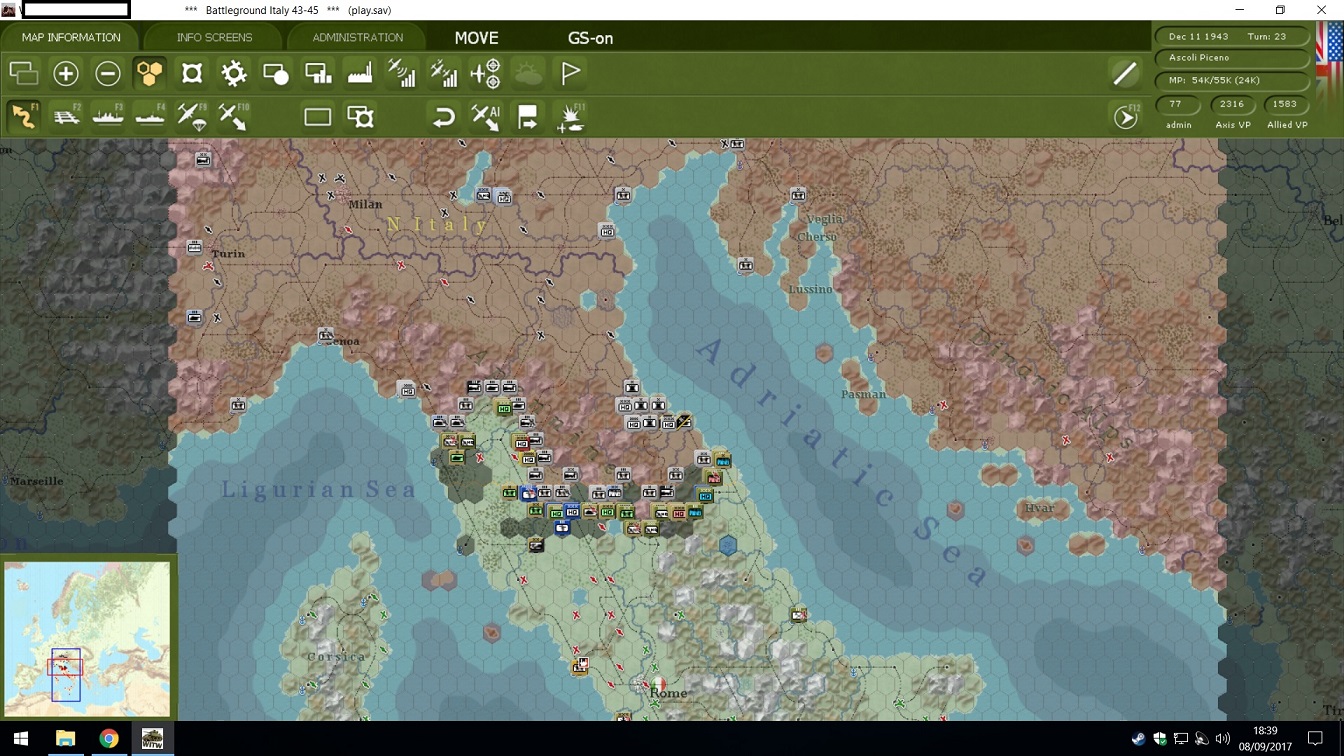Click the flag with arrow icon

[528, 117]
